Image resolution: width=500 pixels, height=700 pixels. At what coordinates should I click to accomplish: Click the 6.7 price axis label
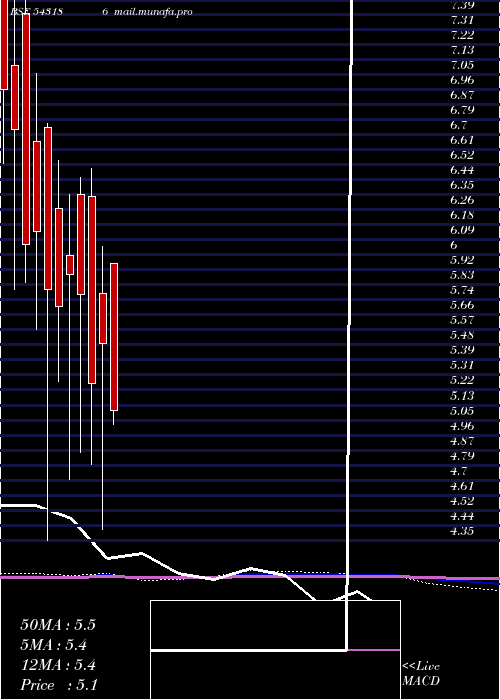coord(459,125)
